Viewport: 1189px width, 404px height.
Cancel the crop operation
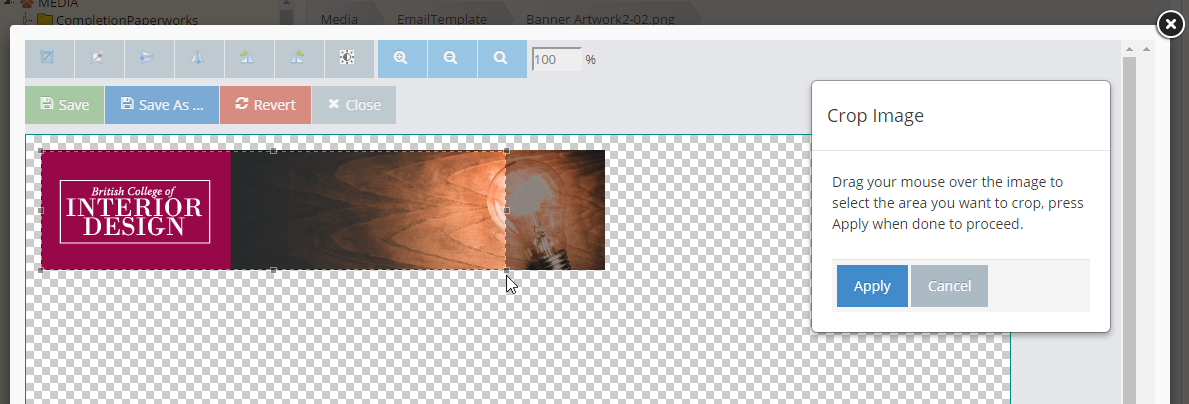(x=949, y=286)
